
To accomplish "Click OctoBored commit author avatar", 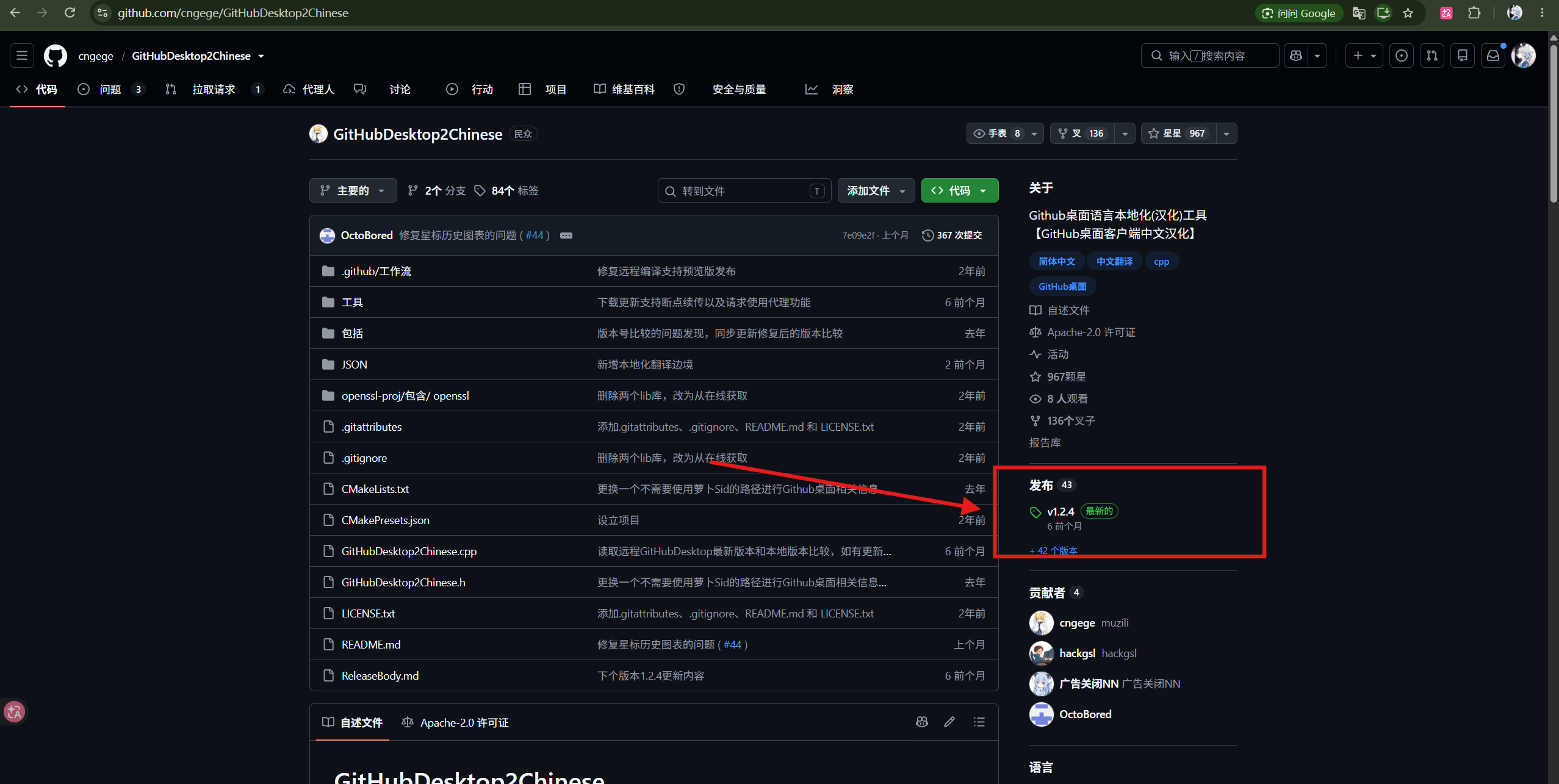I will 327,236.
